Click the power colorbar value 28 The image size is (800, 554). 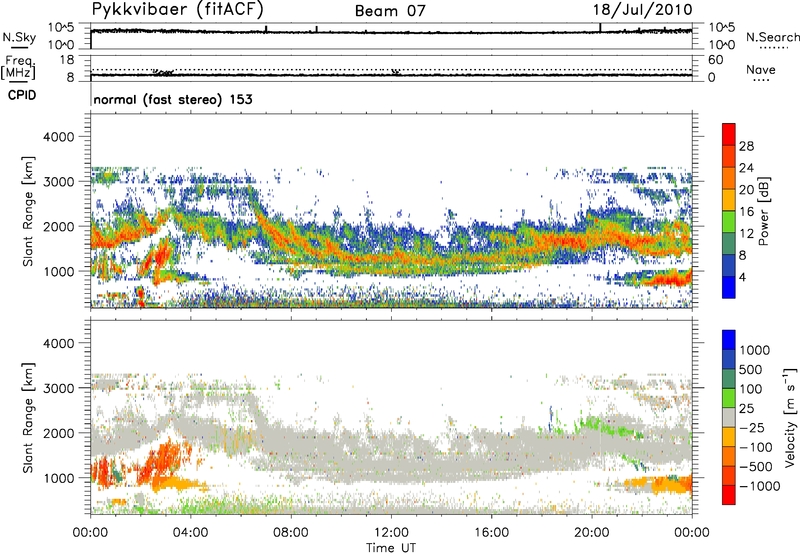click(746, 146)
